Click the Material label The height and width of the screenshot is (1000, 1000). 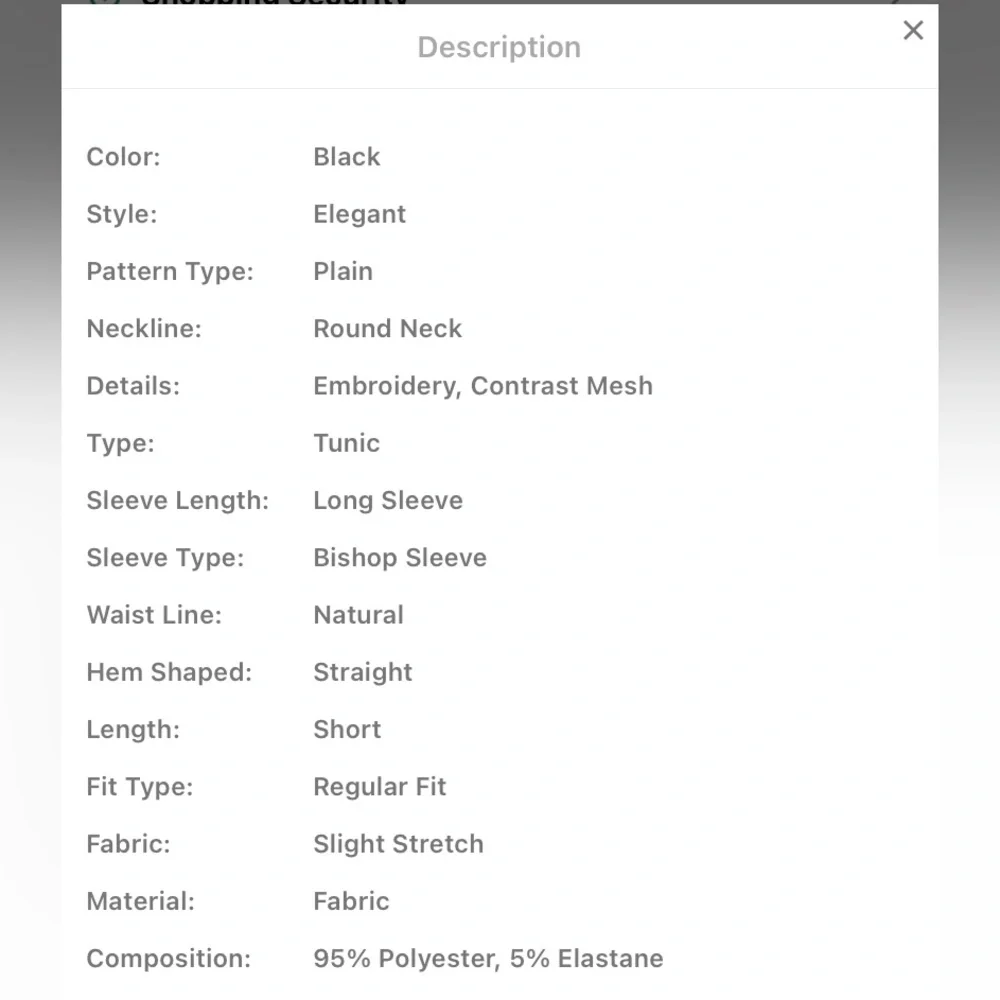(x=141, y=901)
